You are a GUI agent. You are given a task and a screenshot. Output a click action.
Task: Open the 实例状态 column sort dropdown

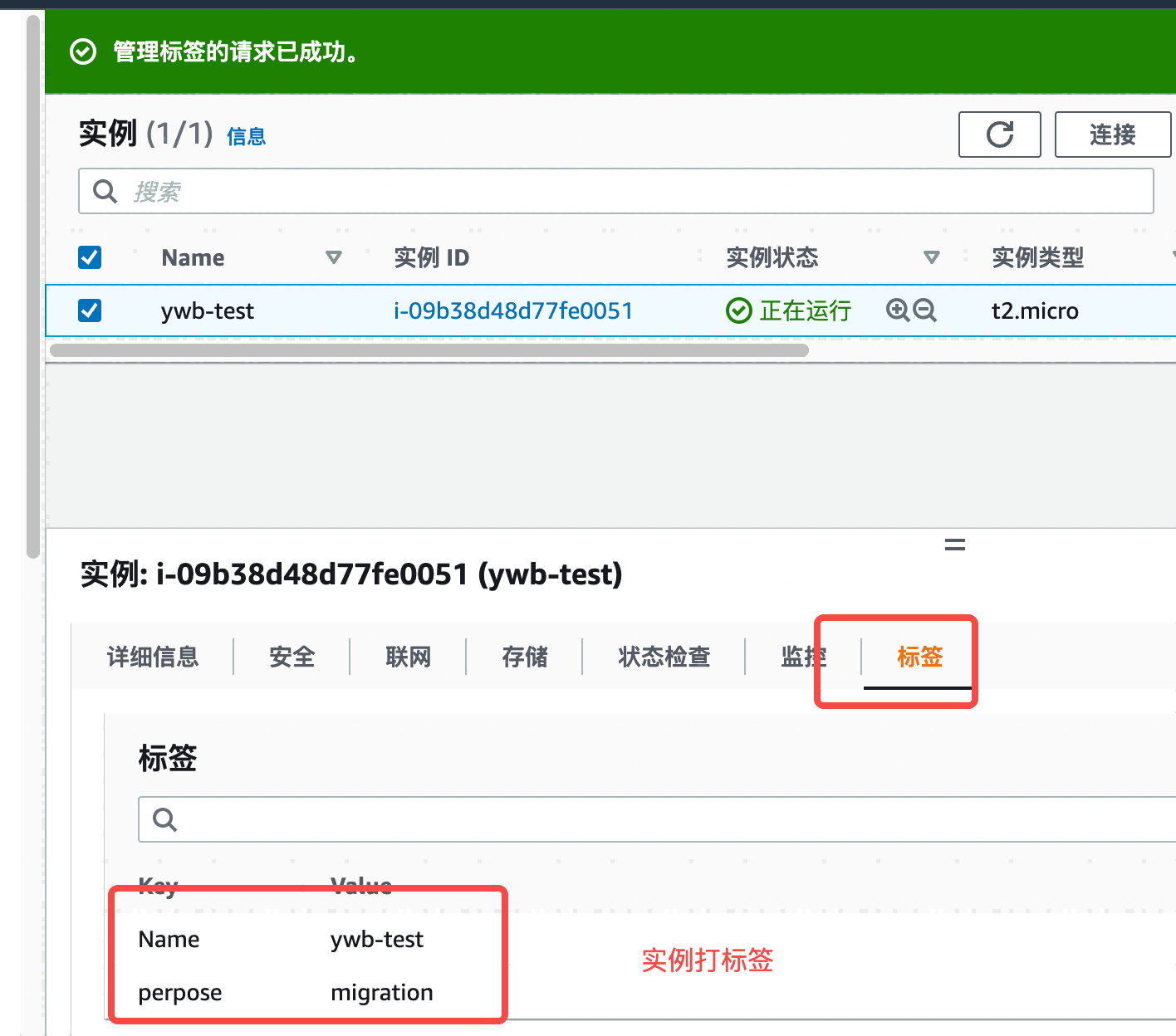932,257
